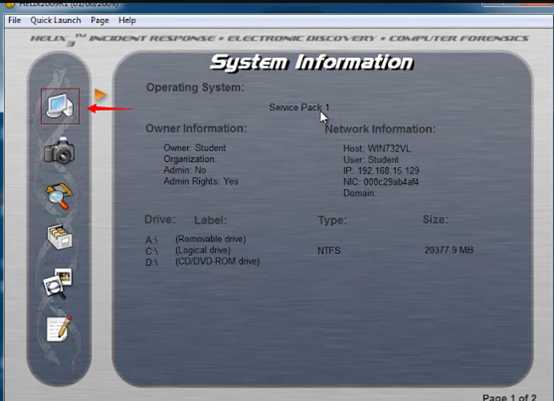The height and width of the screenshot is (401, 554).
Task: Open the Quick Launch menu
Action: 55,20
